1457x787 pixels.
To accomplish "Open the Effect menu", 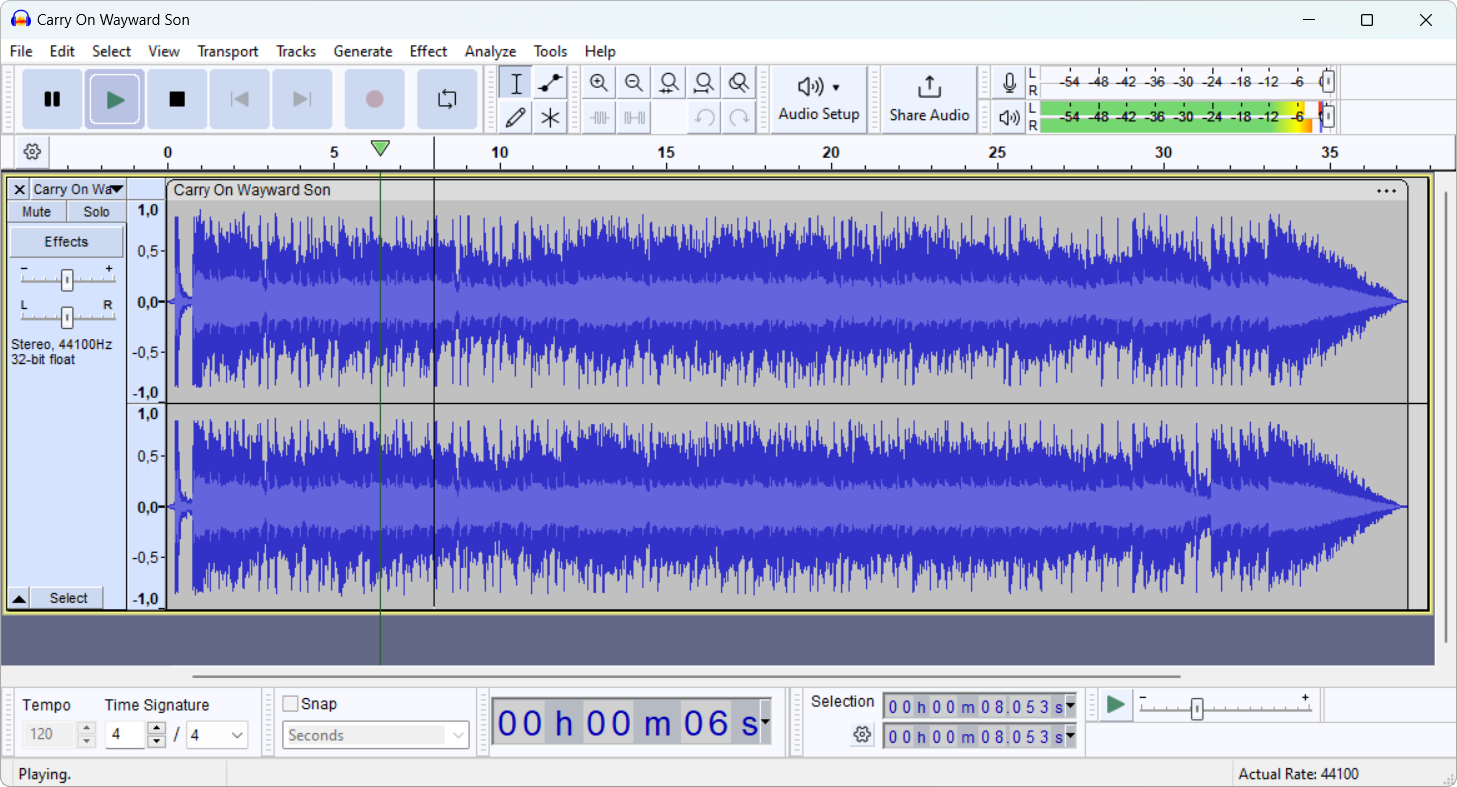I will tap(428, 51).
